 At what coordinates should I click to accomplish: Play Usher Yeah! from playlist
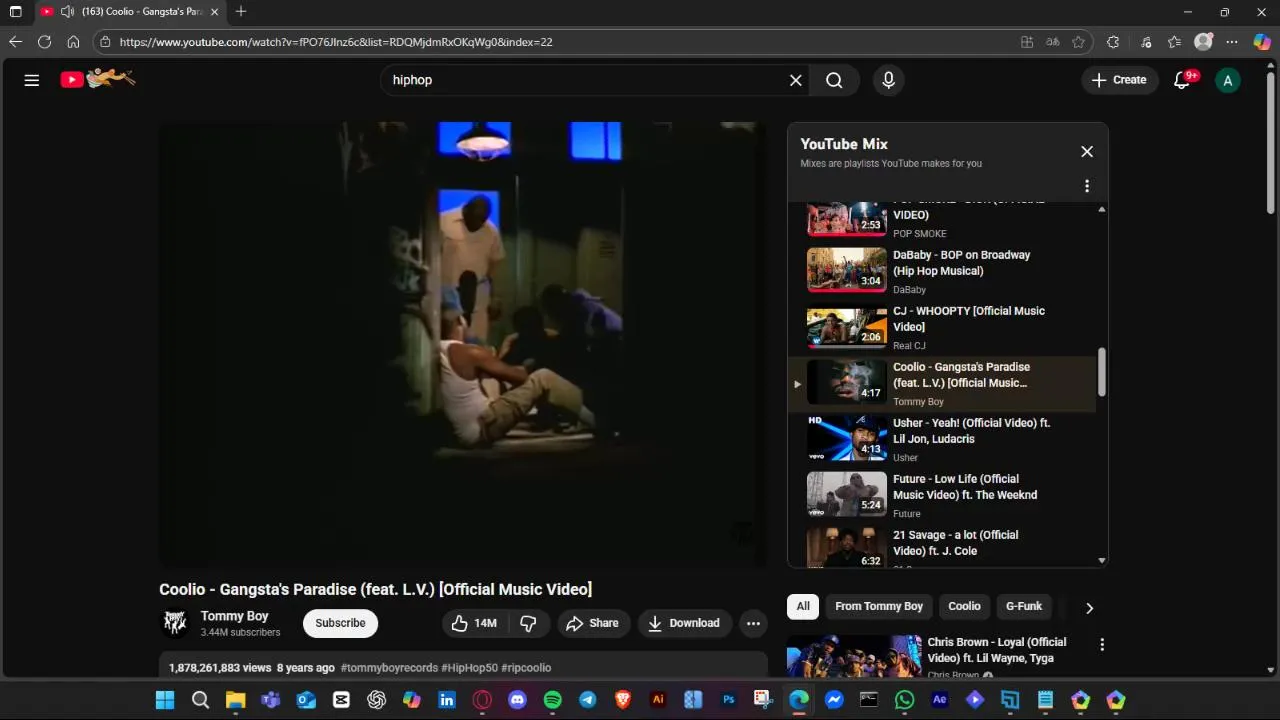point(941,438)
